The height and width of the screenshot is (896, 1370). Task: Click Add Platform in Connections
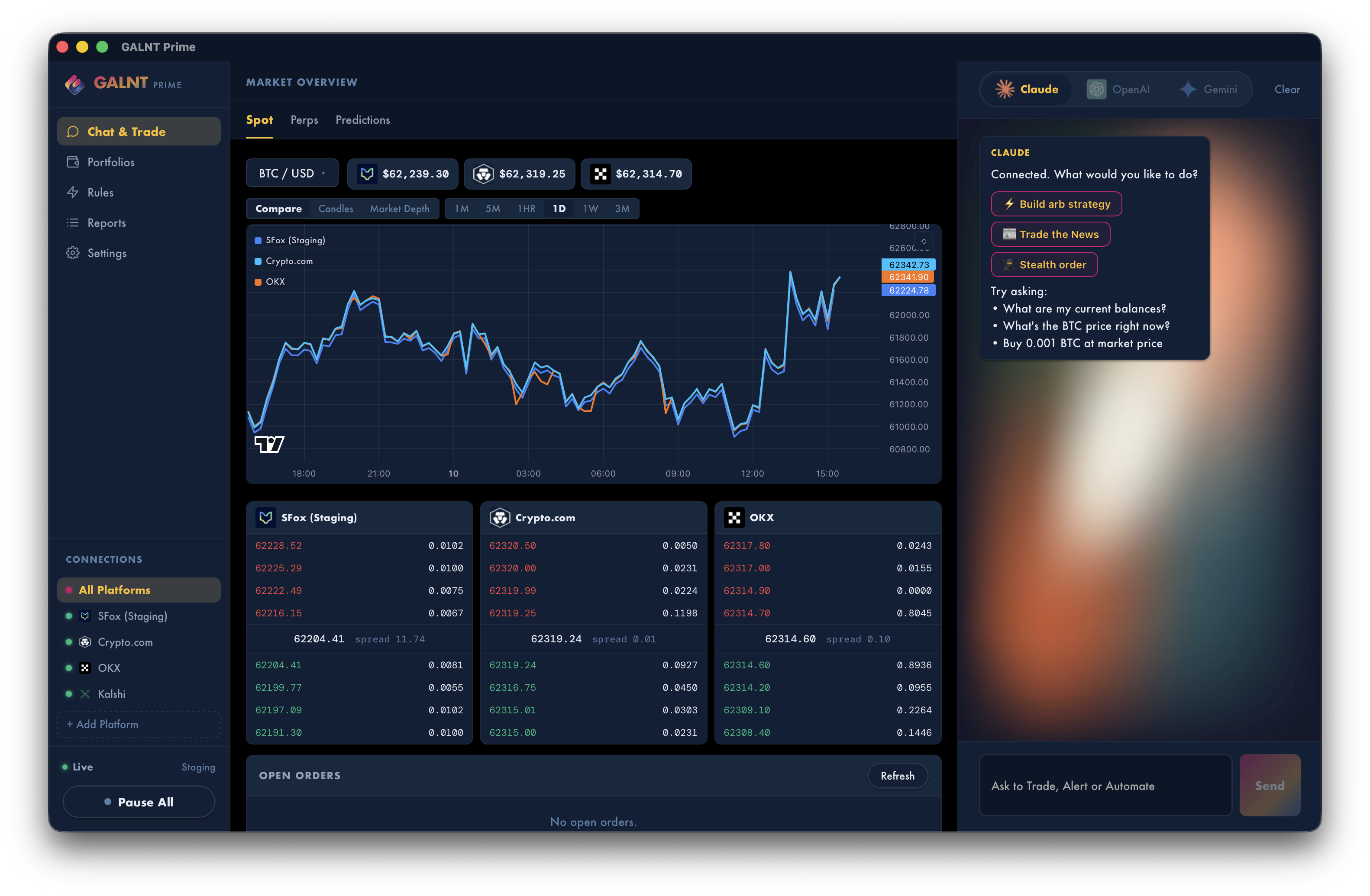click(139, 724)
